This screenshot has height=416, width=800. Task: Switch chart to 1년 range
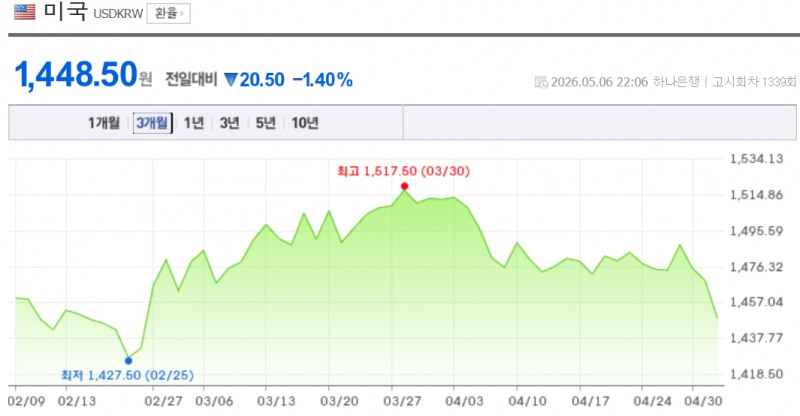pyautogui.click(x=194, y=123)
